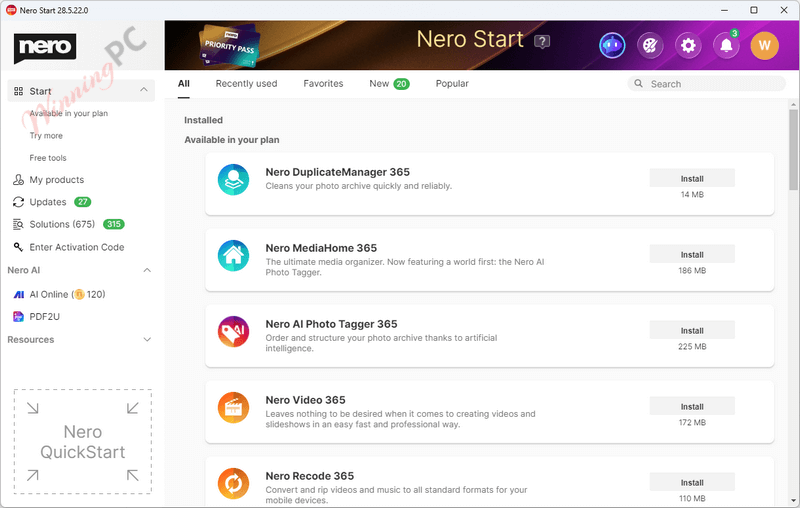The image size is (800, 508).
Task: Click the user avatar W icon
Action: (x=764, y=45)
